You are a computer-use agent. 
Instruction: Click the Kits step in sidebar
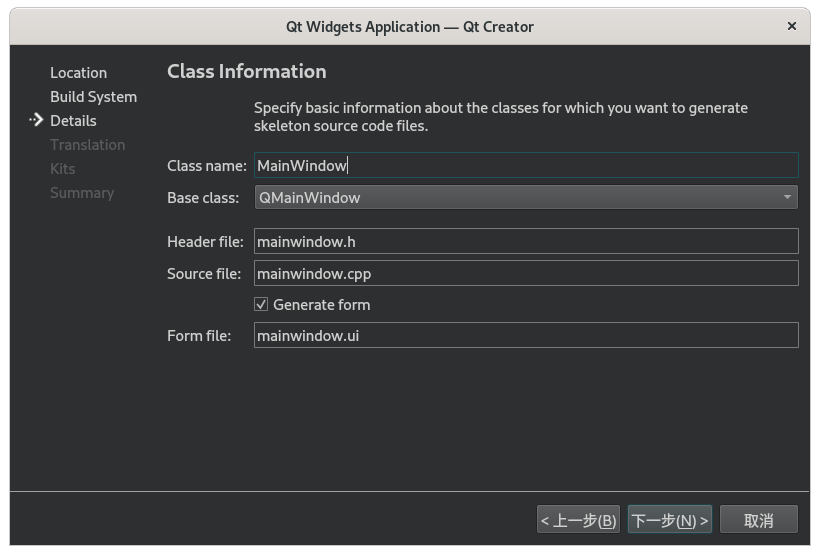(62, 169)
